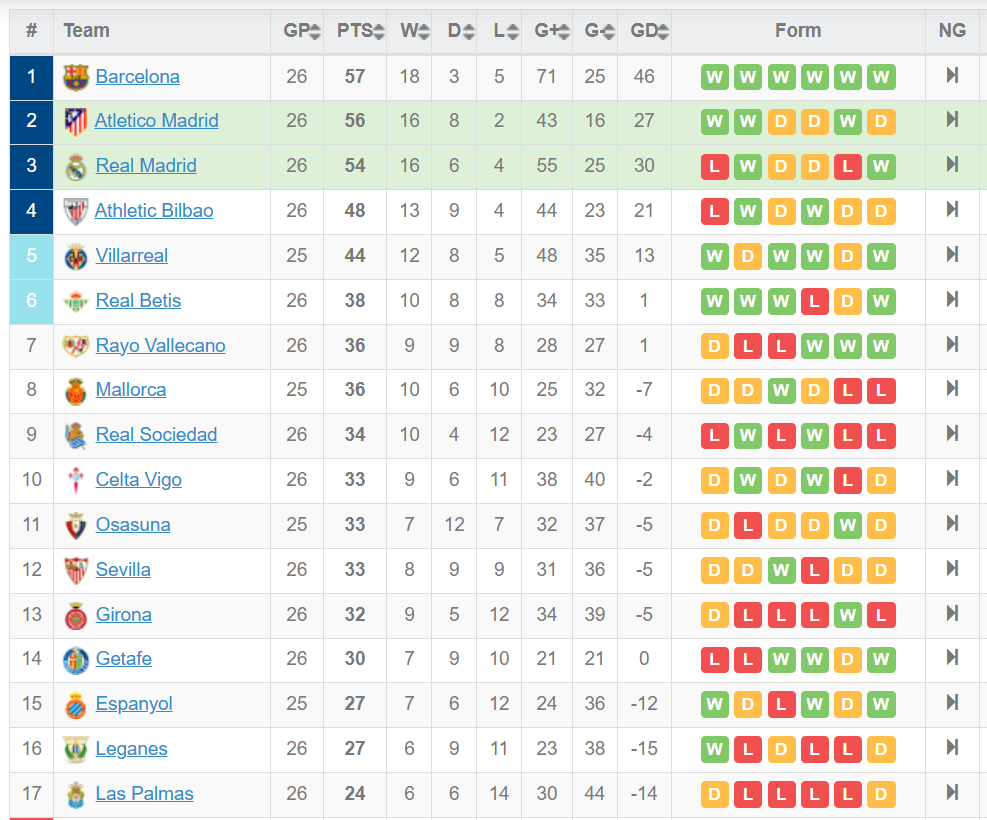Click the Form column header
Image resolution: width=987 pixels, height=820 pixels.
tap(798, 31)
